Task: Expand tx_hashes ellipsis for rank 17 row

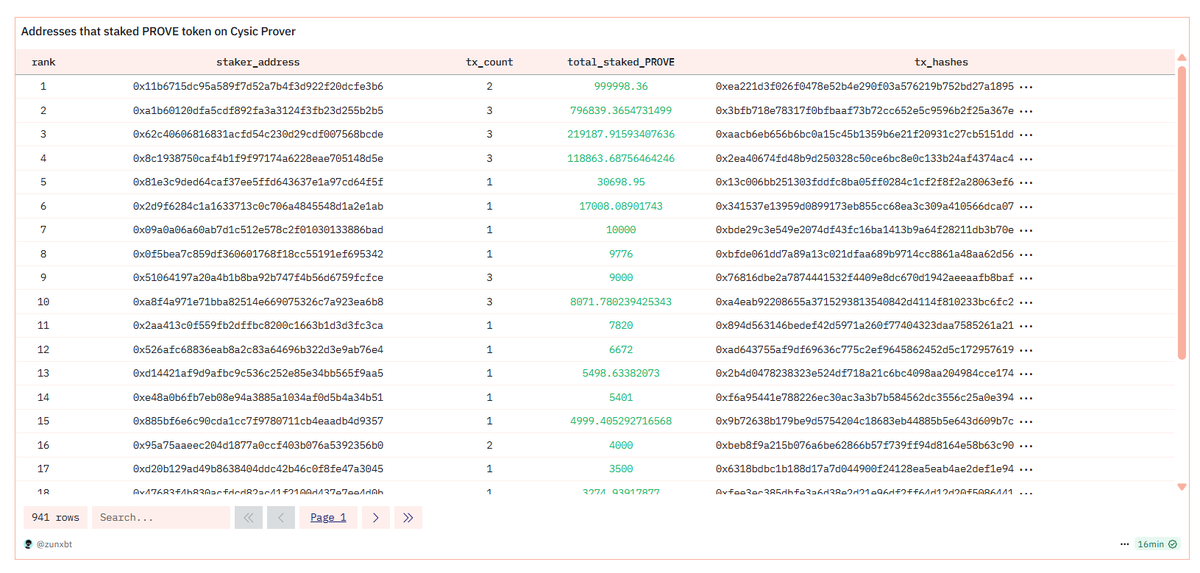Action: point(1025,469)
